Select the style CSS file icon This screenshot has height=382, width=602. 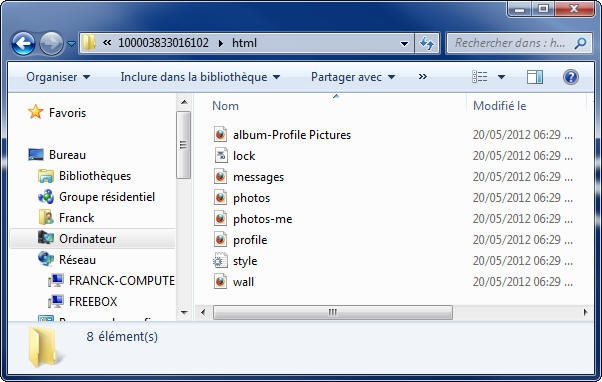tap(220, 261)
